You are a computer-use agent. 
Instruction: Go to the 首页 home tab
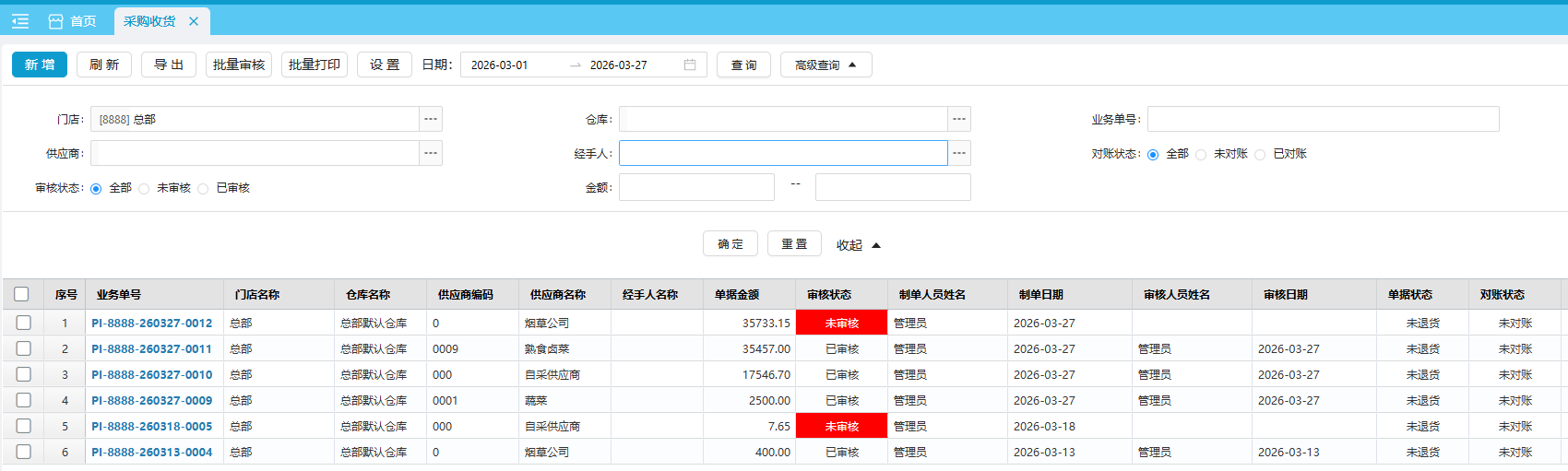click(73, 21)
